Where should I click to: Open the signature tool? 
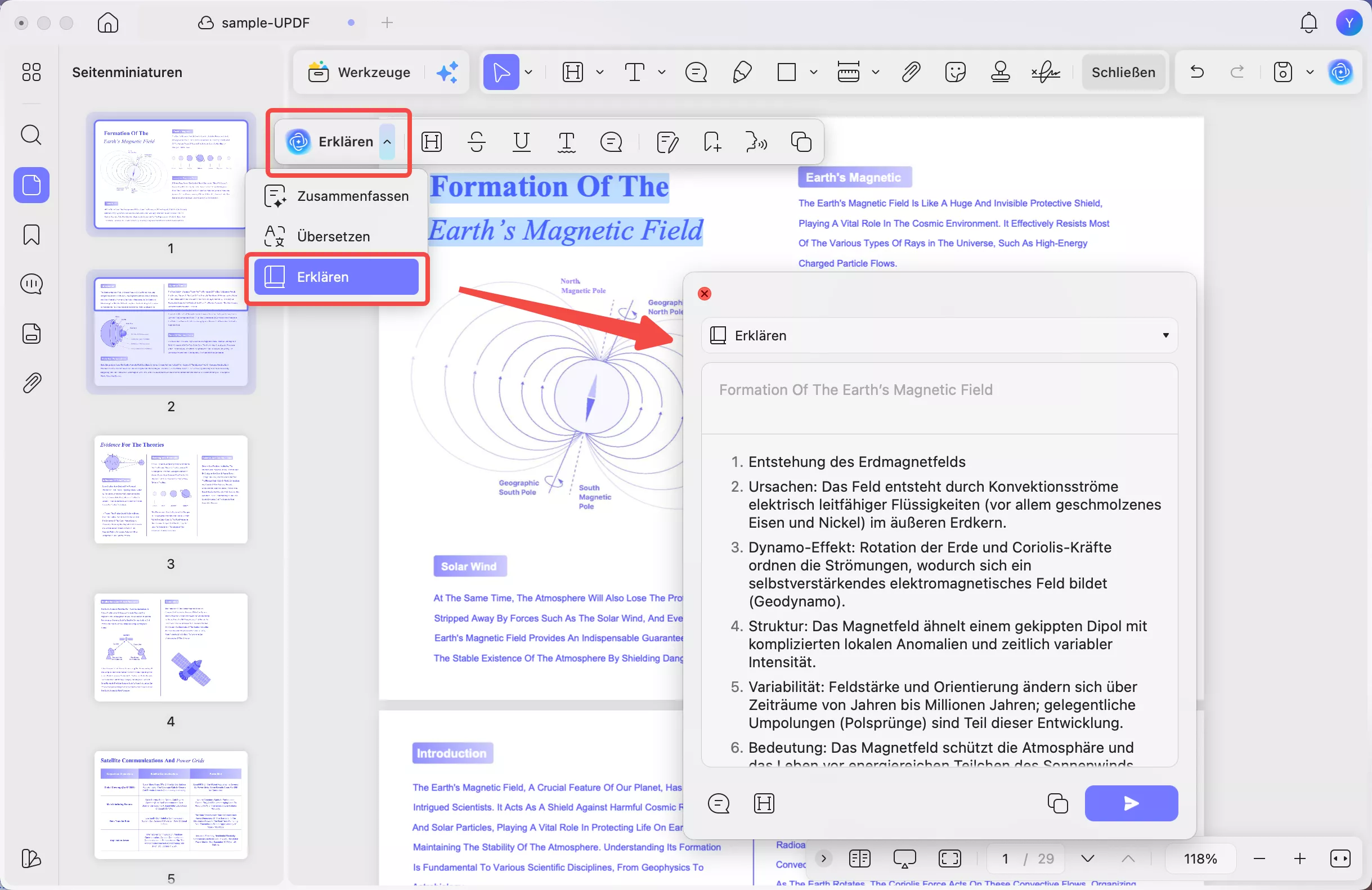[1046, 72]
